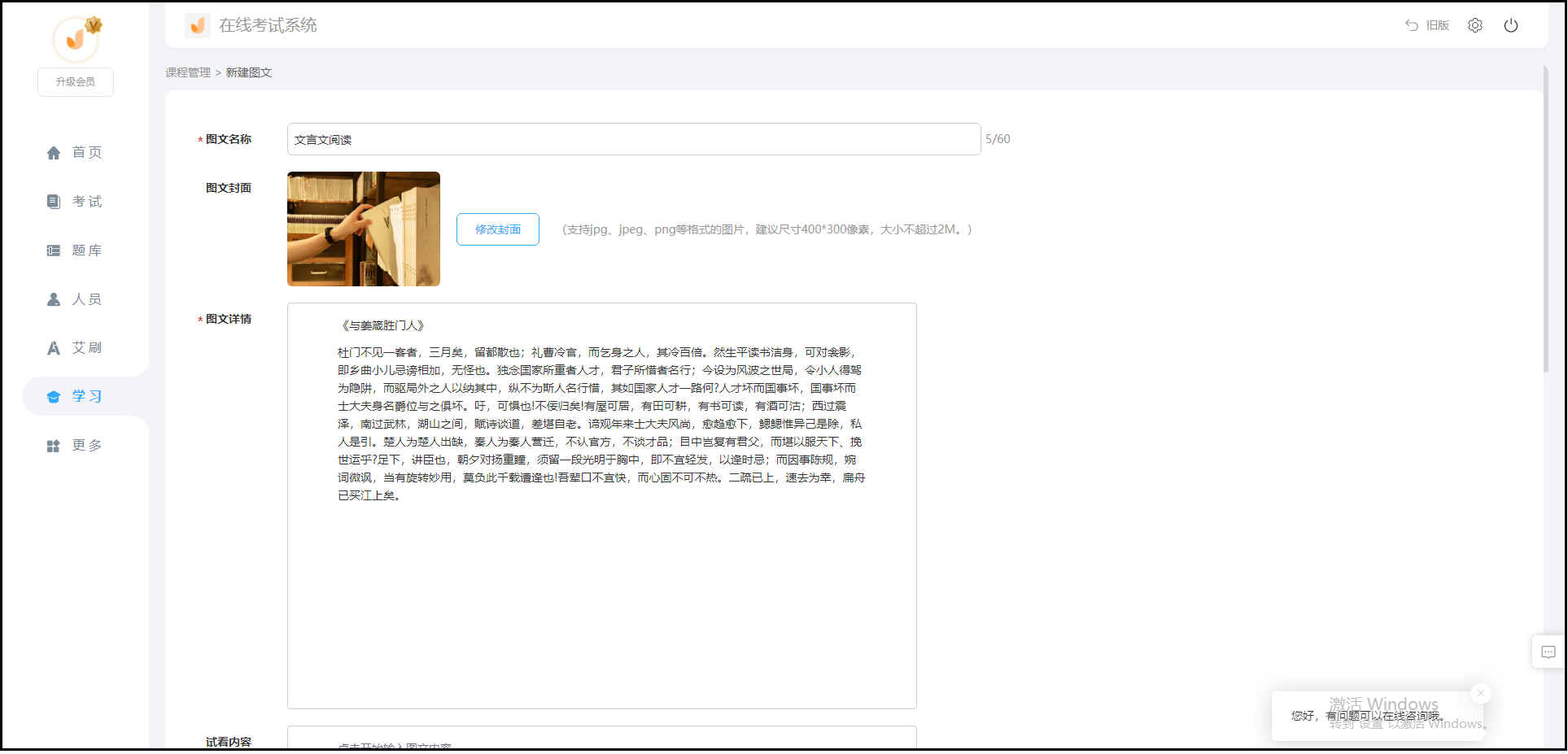Click the 5/60 character counter text

coord(998,139)
